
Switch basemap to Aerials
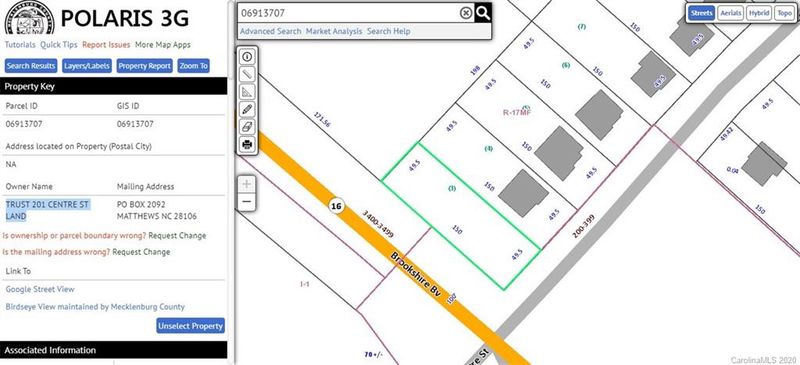pyautogui.click(x=731, y=13)
